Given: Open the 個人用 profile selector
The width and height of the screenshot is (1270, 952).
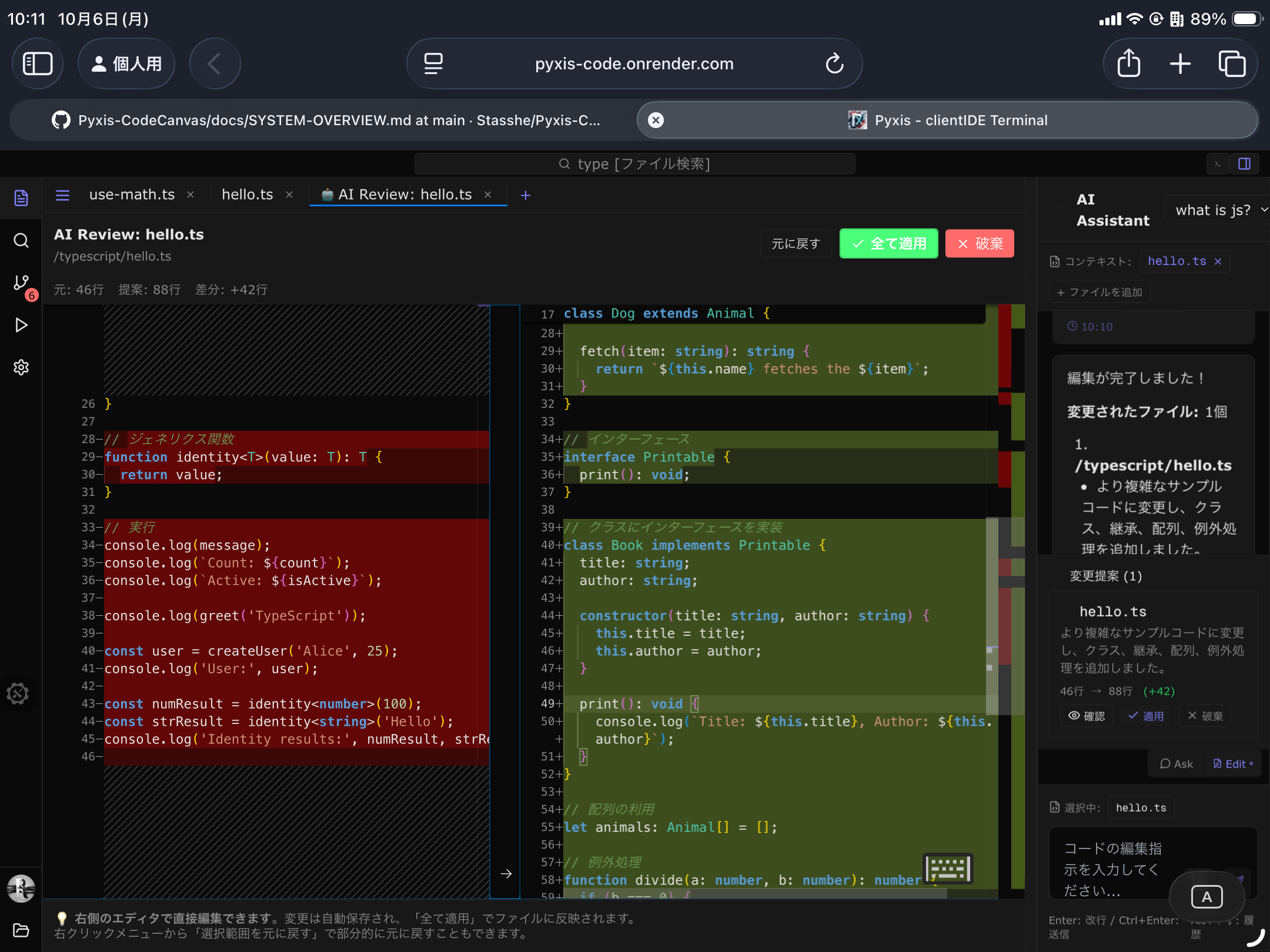Looking at the screenshot, I should [x=126, y=63].
